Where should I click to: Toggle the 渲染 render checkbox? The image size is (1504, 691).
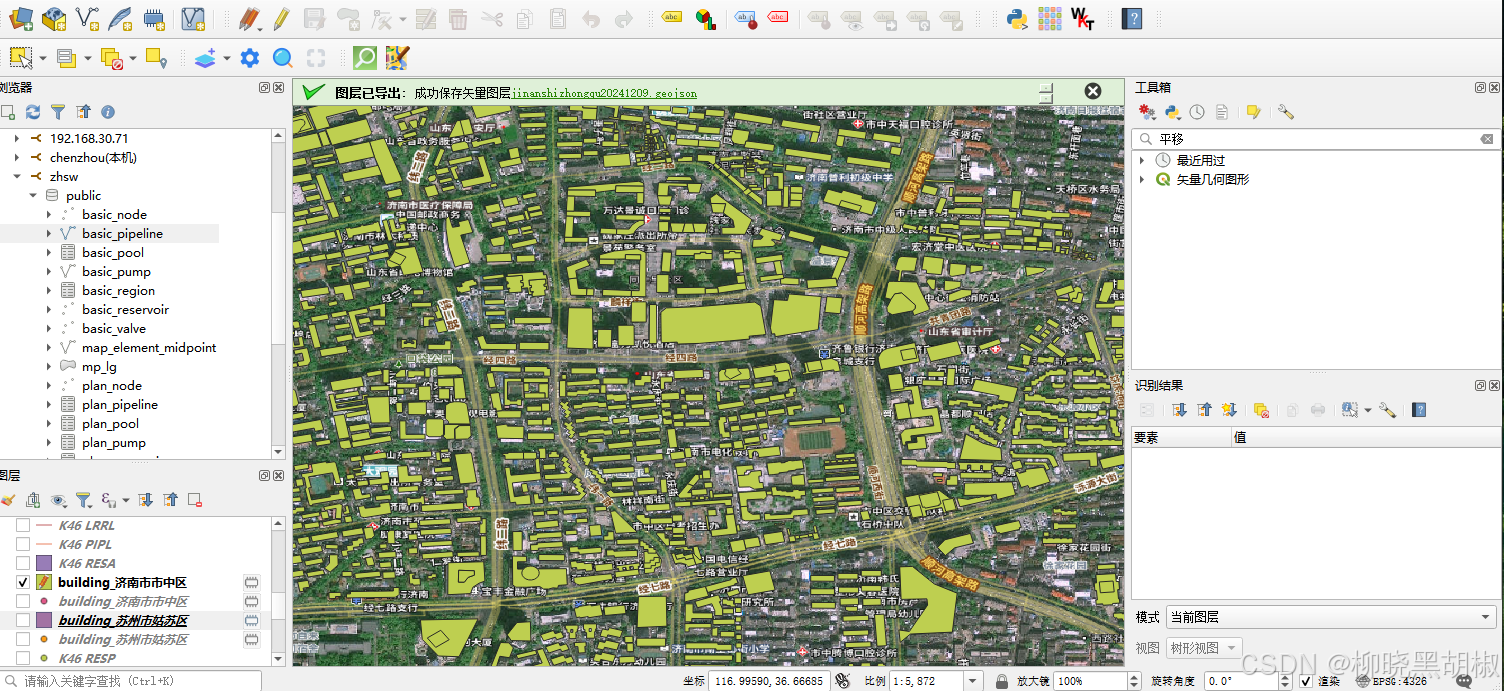1306,681
